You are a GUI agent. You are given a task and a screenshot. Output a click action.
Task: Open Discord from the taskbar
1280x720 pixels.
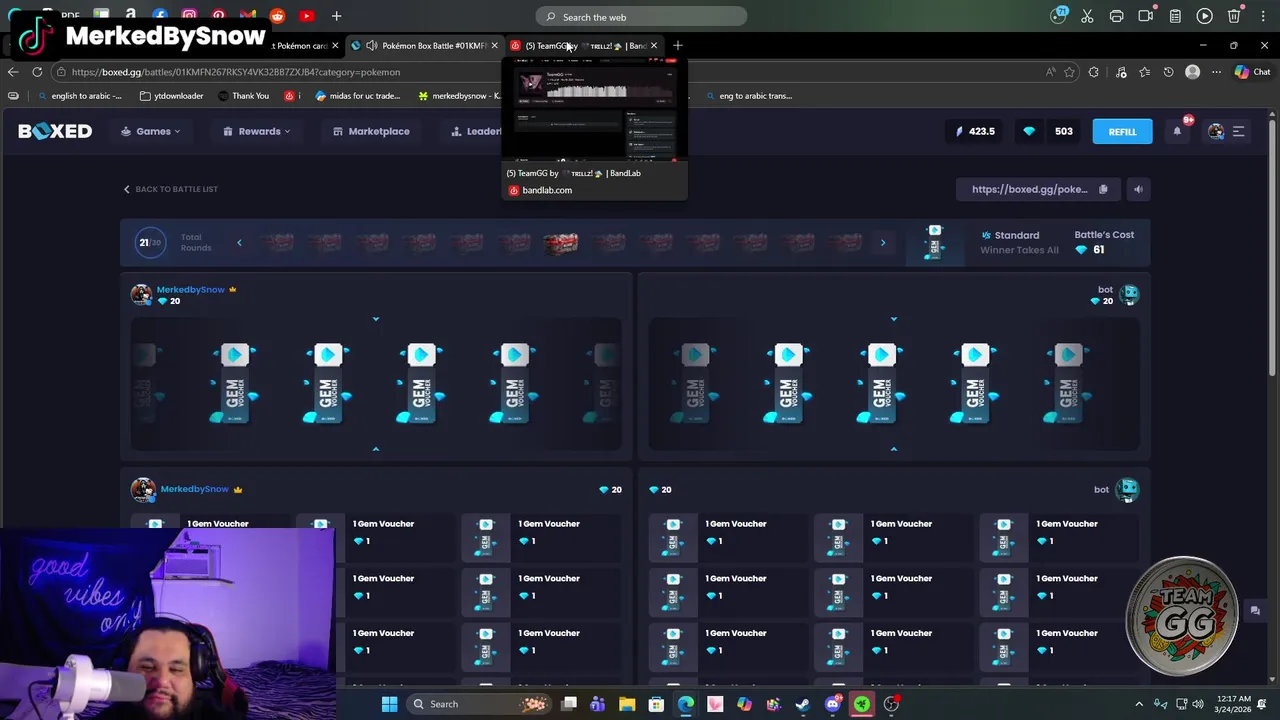[832, 704]
